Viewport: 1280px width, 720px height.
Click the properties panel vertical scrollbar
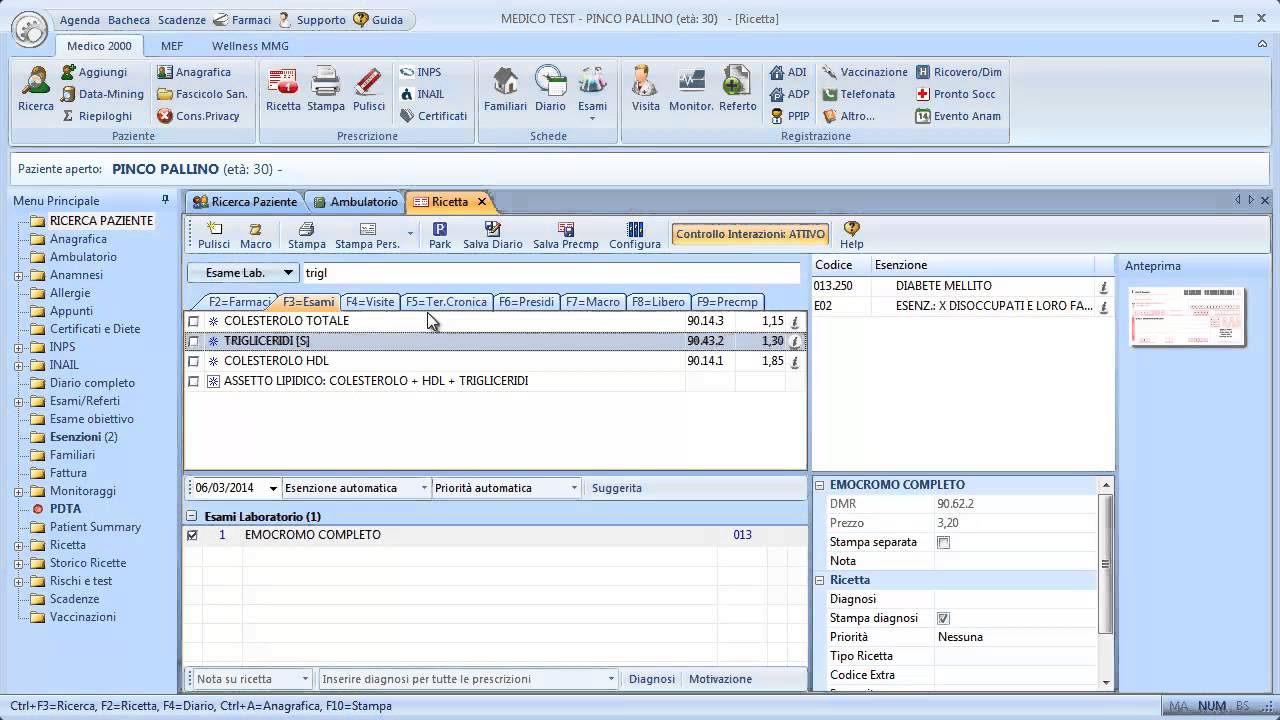point(1105,562)
